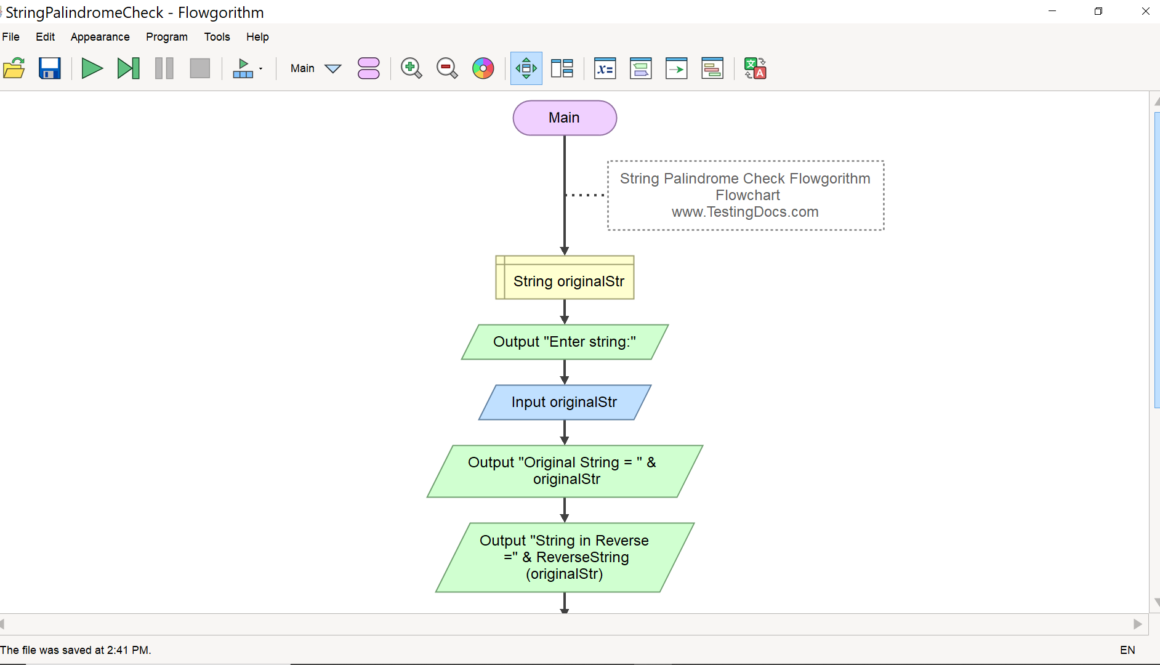Image resolution: width=1160 pixels, height=665 pixels.
Task: Zoom in on the flowchart
Action: 411,69
